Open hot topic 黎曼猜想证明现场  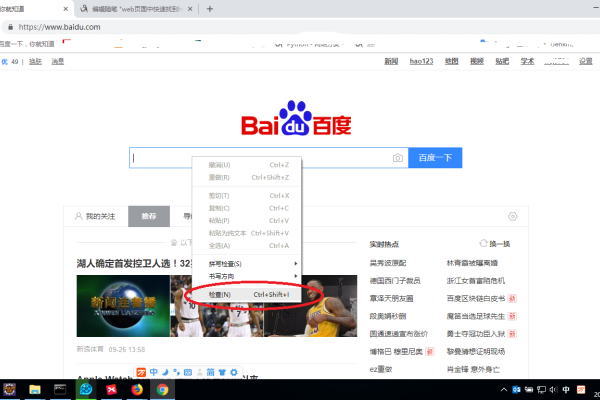[x=476, y=351]
